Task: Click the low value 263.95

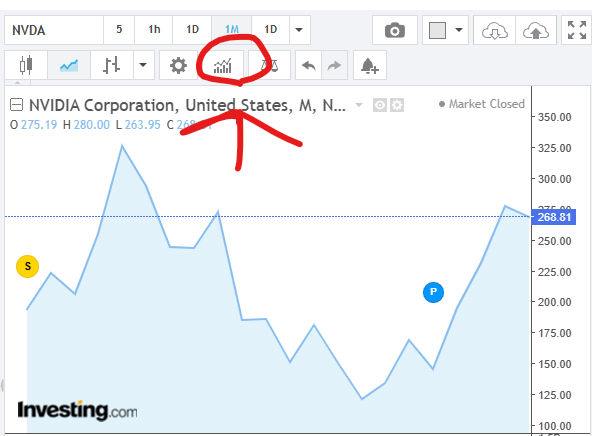Action: [x=143, y=125]
